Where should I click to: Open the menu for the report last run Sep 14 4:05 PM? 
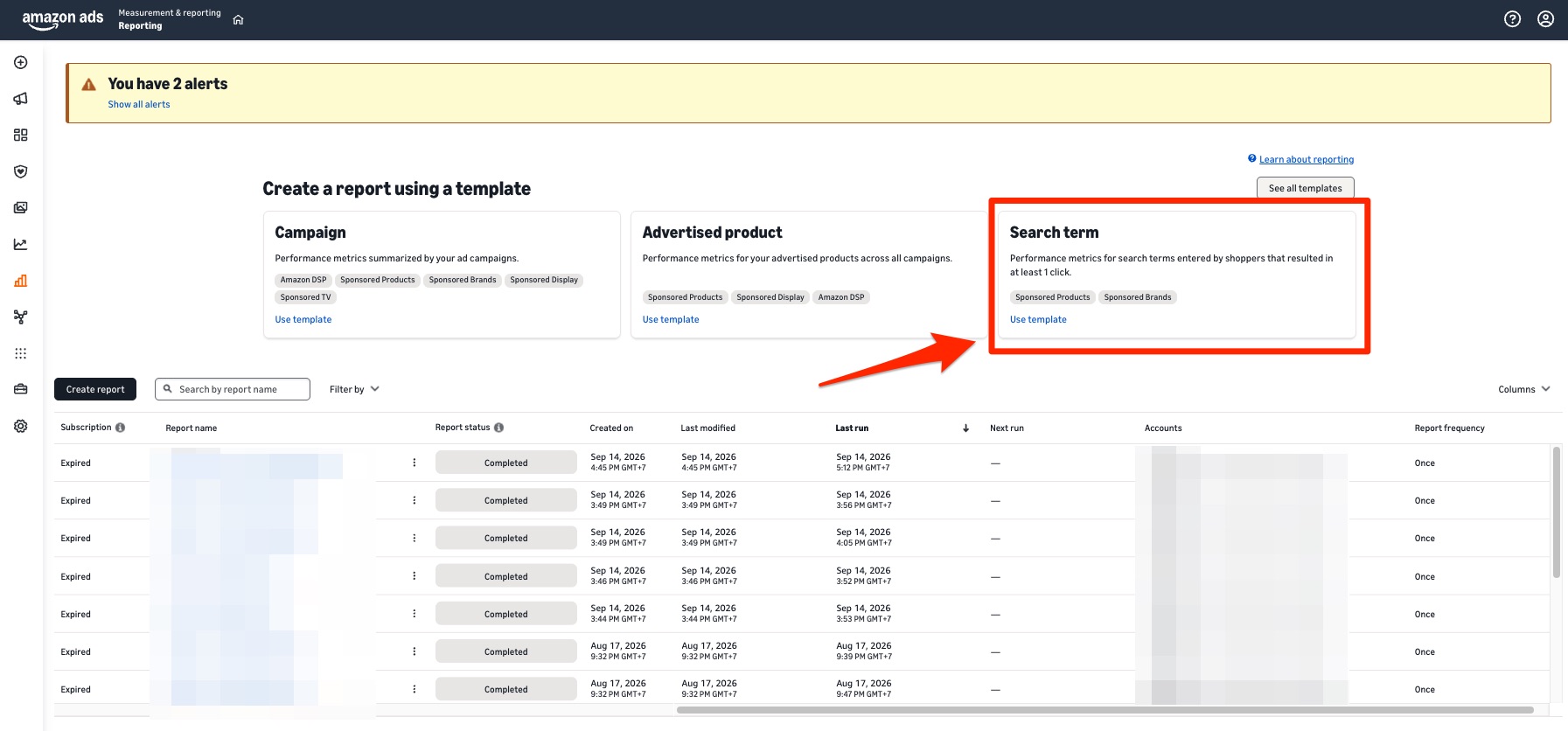coord(415,538)
